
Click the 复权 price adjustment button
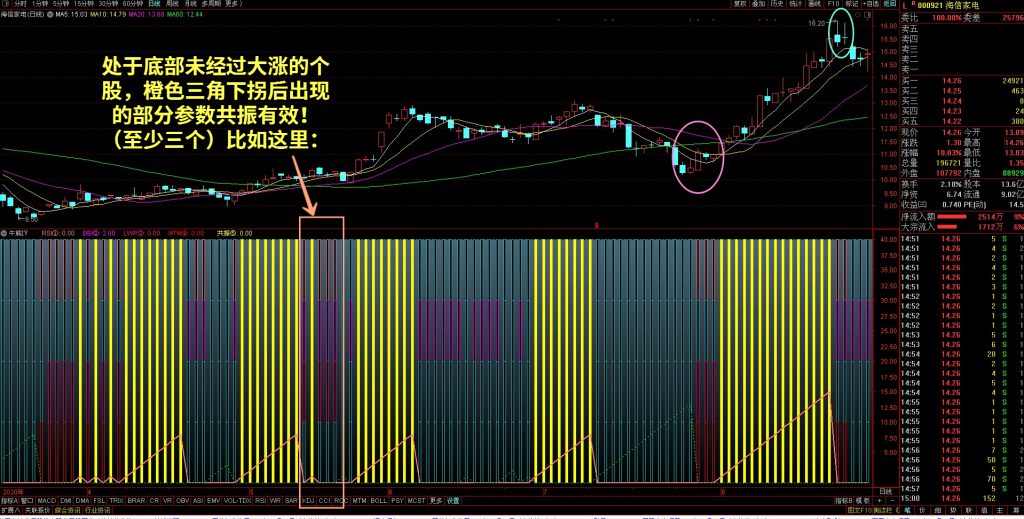coord(740,4)
